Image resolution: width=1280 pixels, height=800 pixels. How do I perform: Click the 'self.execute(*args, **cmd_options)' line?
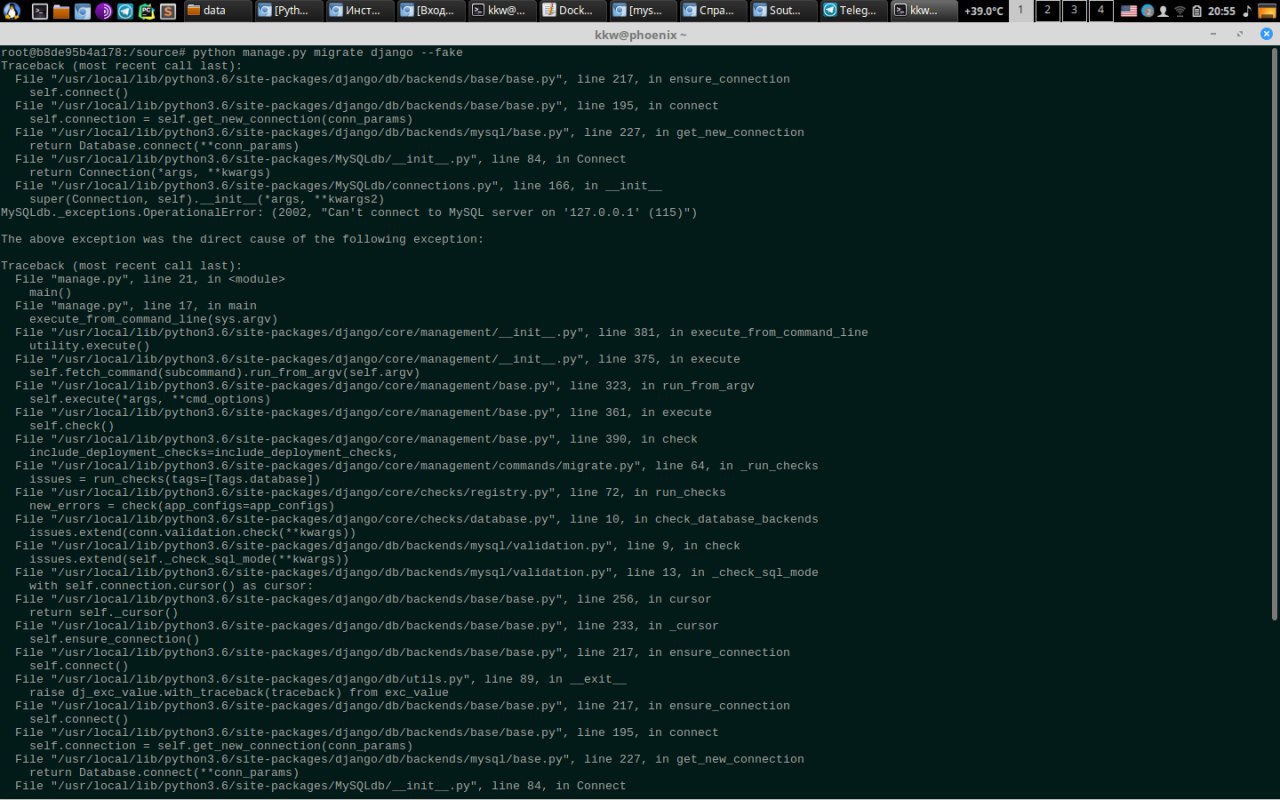tap(150, 399)
